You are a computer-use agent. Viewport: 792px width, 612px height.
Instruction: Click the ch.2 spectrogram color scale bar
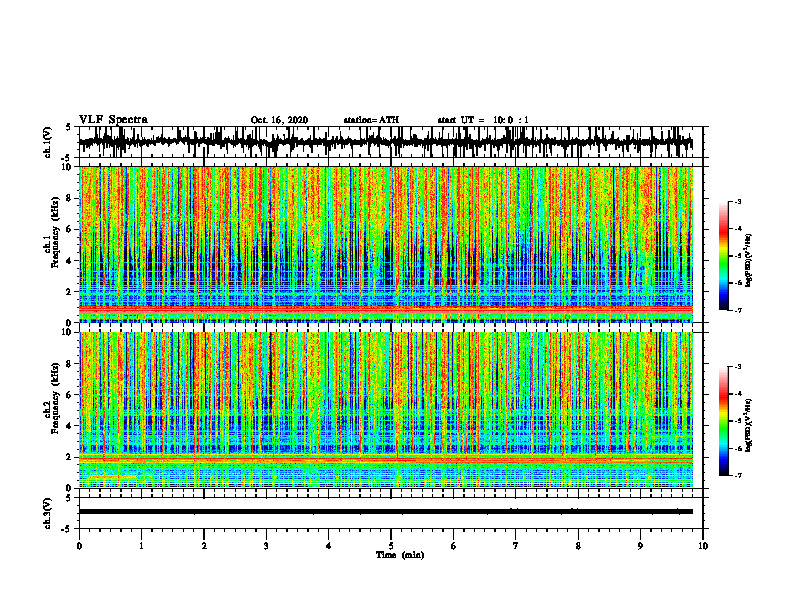coord(724,421)
